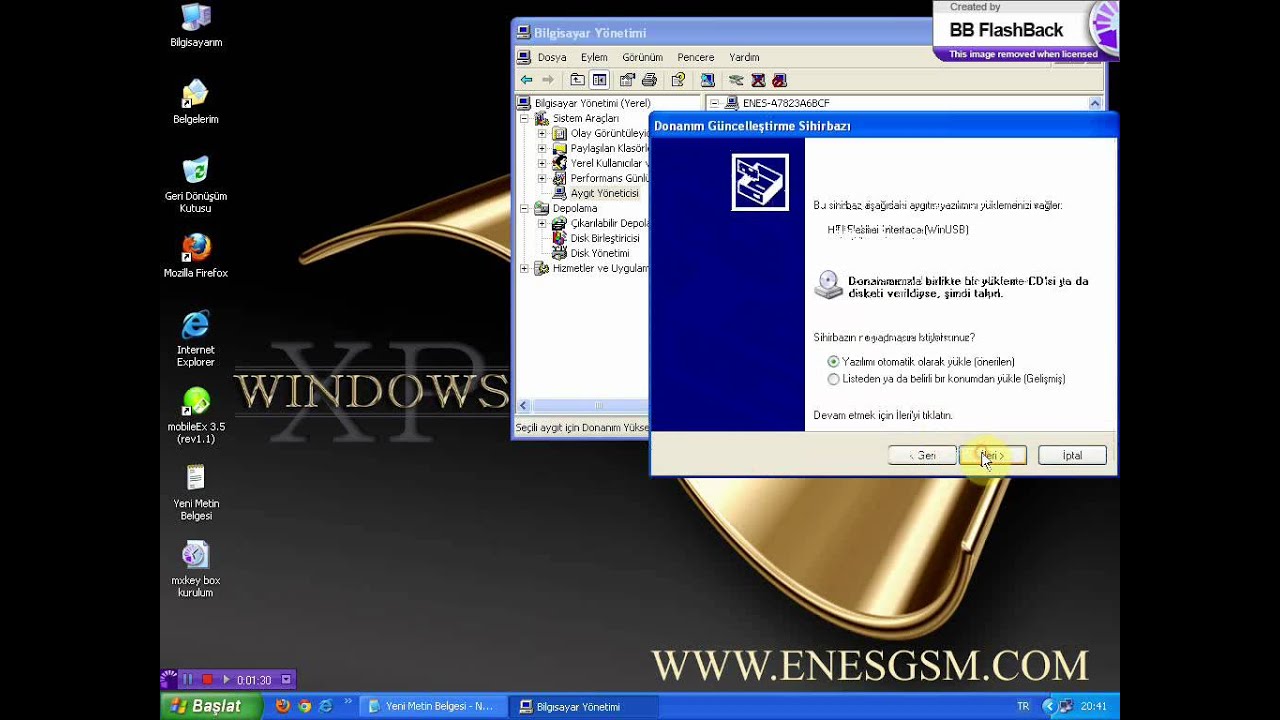
Task: Click the Up one level toolbar icon
Action: [577, 80]
